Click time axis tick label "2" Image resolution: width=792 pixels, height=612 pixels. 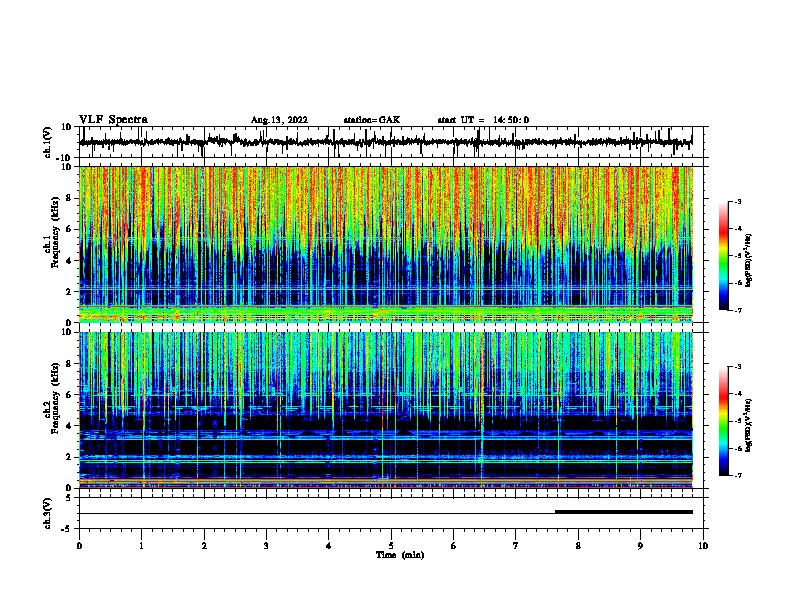204,546
